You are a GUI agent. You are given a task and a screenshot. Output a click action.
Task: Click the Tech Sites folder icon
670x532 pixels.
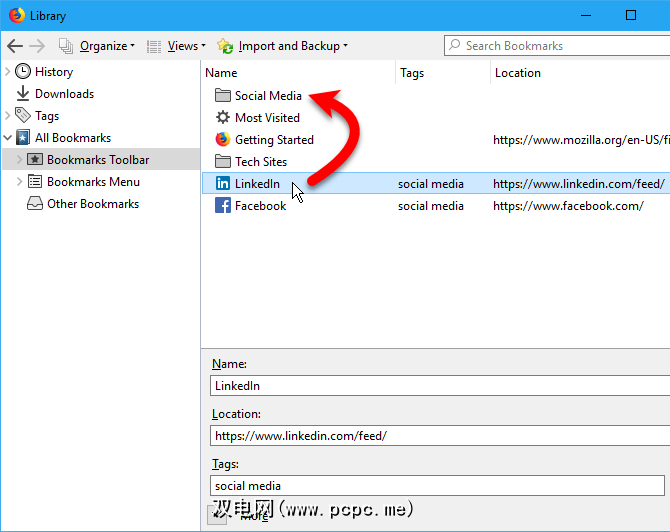point(223,162)
